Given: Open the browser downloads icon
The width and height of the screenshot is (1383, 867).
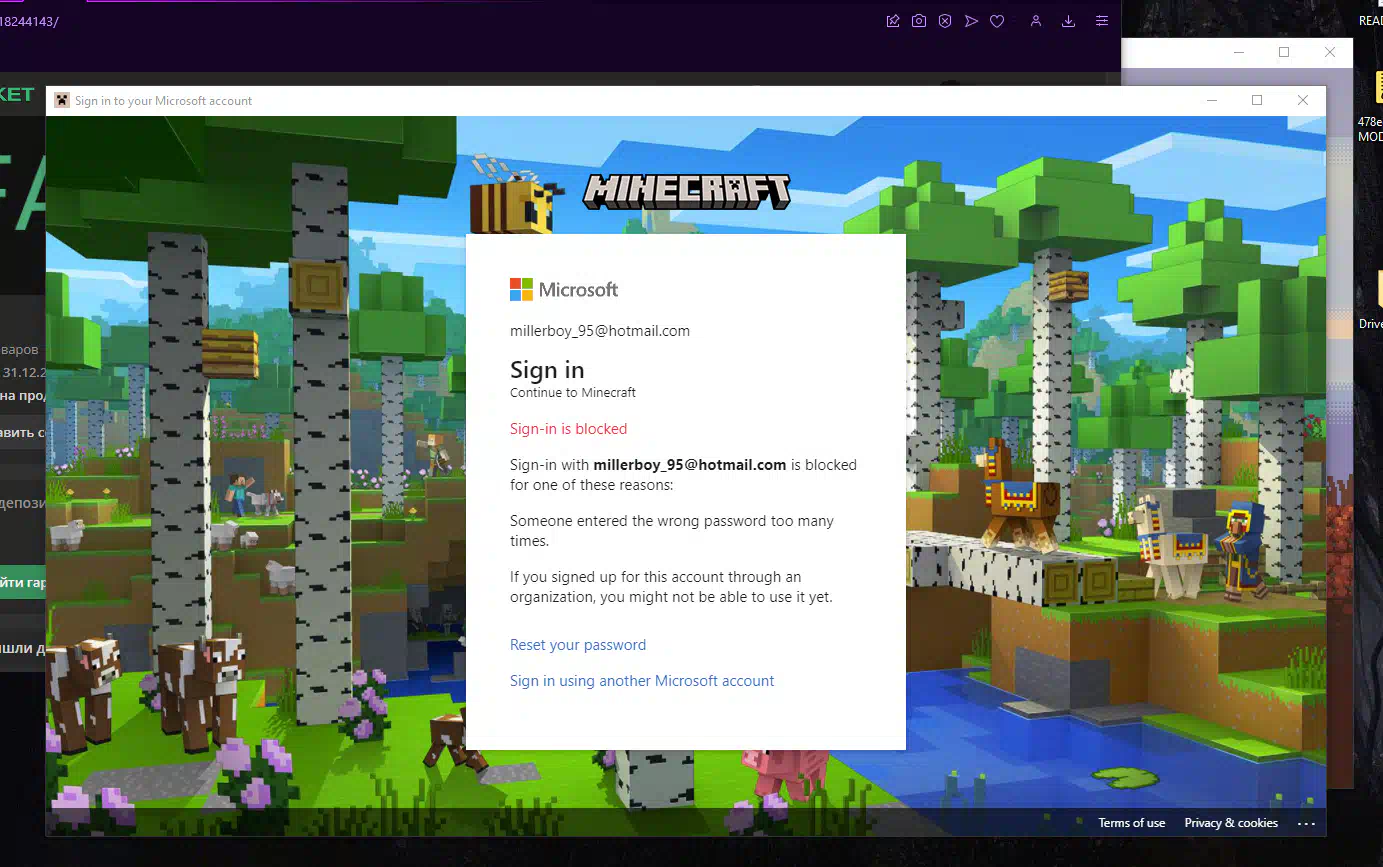Looking at the screenshot, I should (x=1068, y=21).
